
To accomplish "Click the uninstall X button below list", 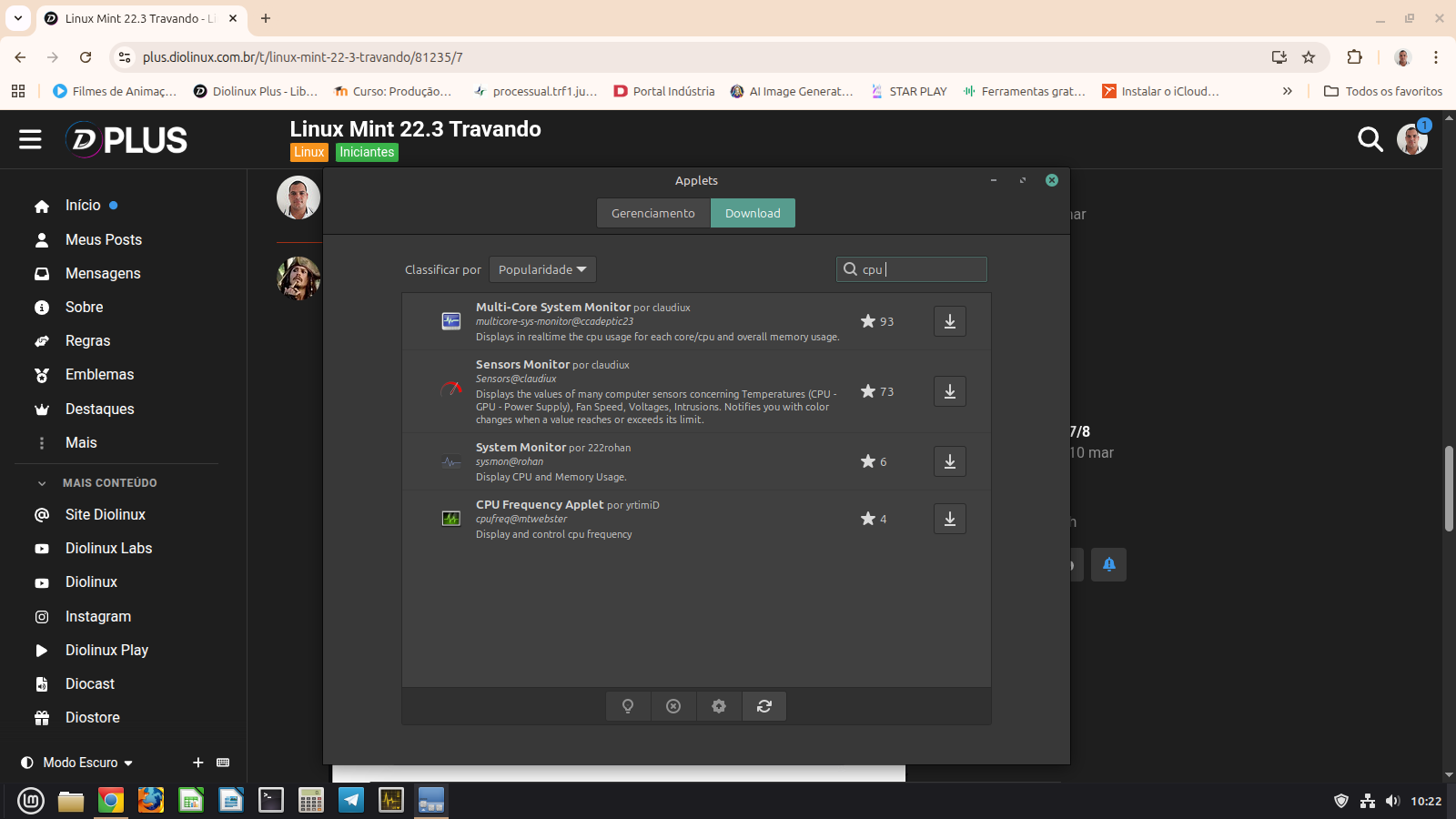I will (673, 706).
